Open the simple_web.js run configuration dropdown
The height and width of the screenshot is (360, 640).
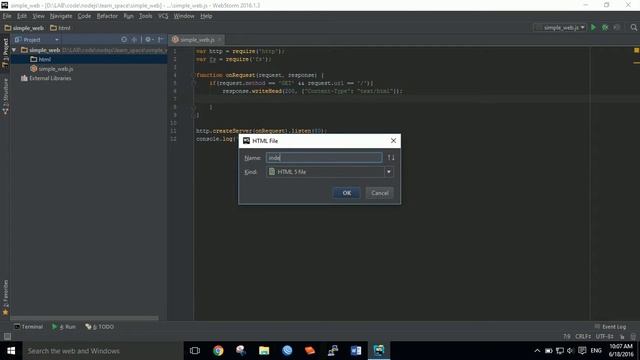560,27
